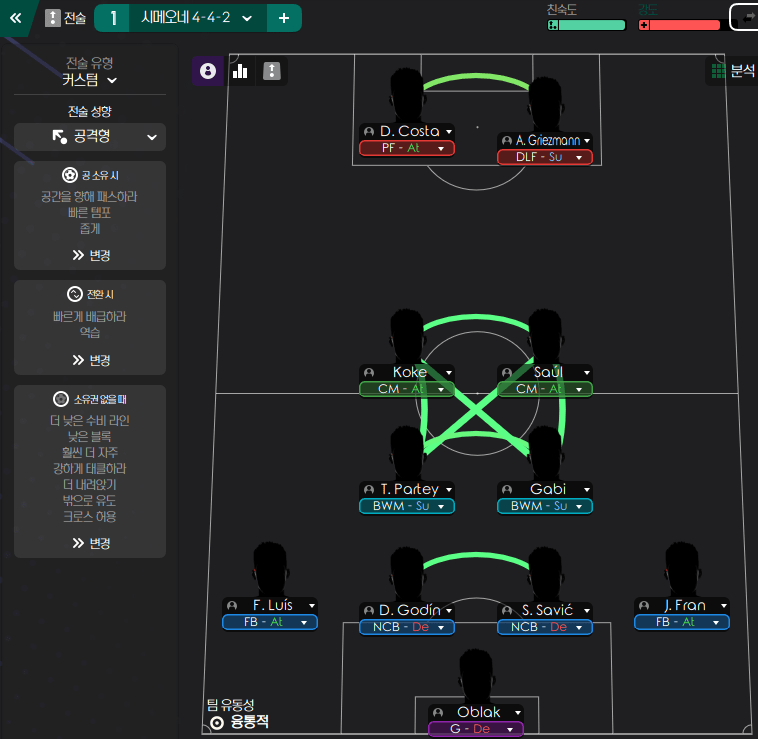Click person icon next to D. Godín
Screen dimensions: 758x739
369,611
